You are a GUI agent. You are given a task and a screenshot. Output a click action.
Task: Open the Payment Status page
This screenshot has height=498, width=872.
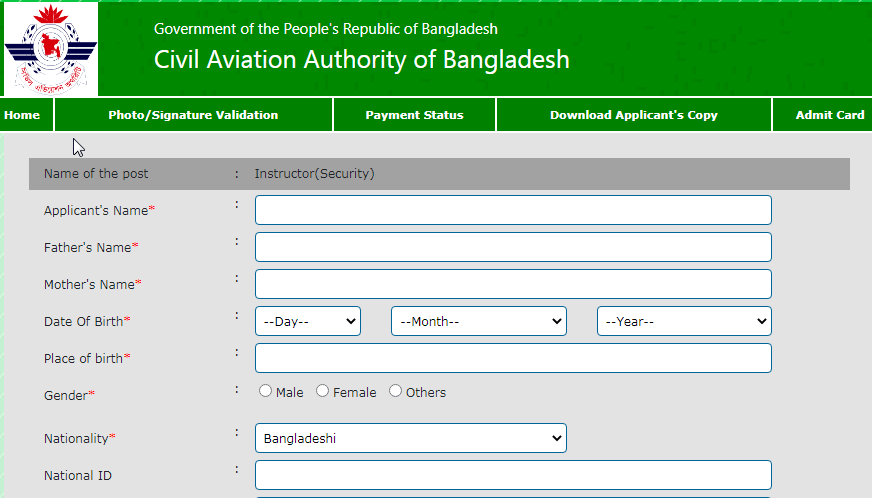(x=414, y=115)
